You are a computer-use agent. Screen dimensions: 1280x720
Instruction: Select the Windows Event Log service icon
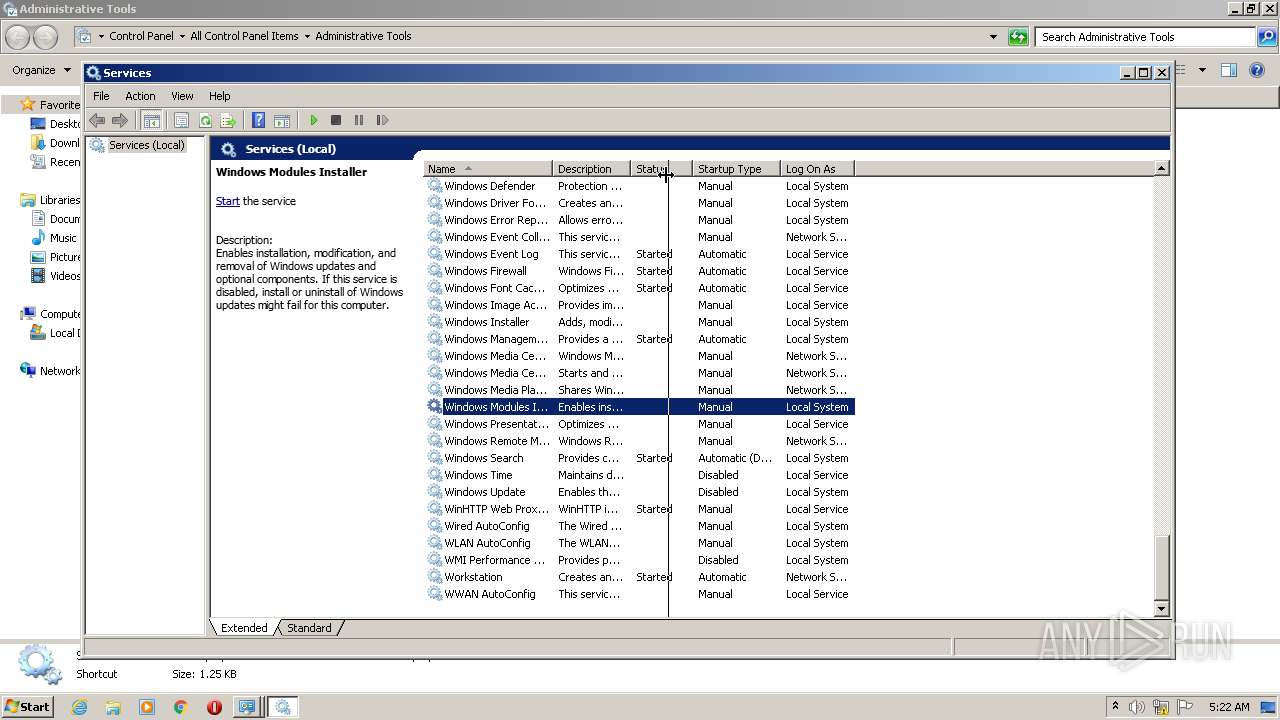point(434,254)
